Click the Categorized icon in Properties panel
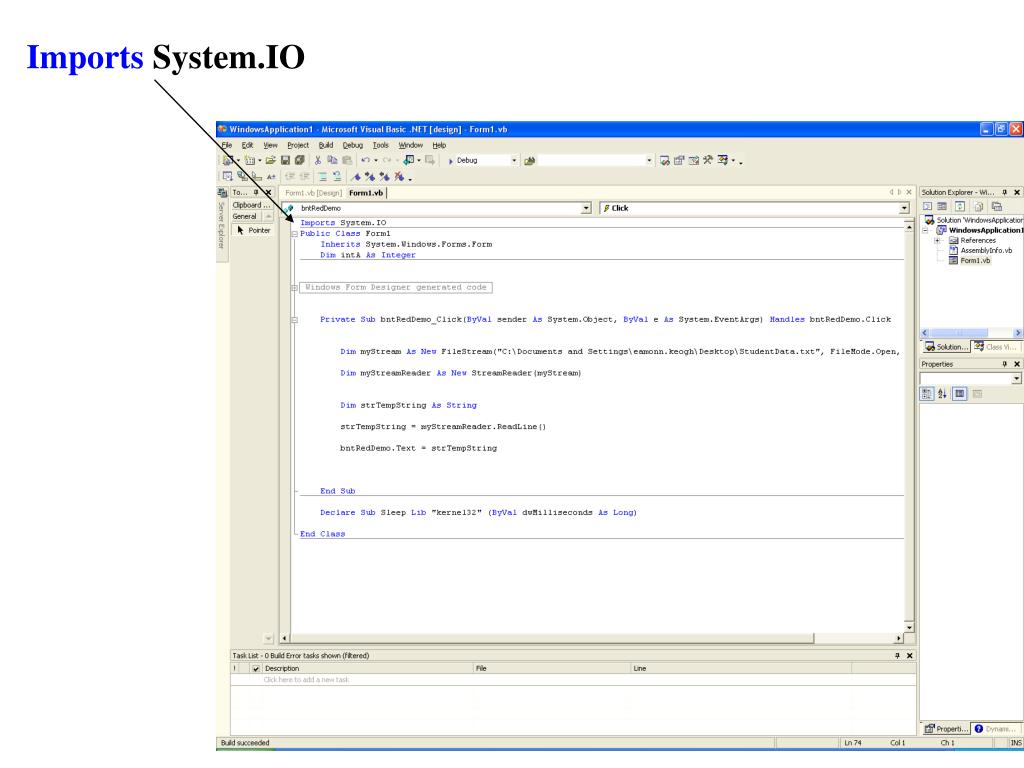Image resolution: width=1024 pixels, height=768 pixels. [927, 394]
